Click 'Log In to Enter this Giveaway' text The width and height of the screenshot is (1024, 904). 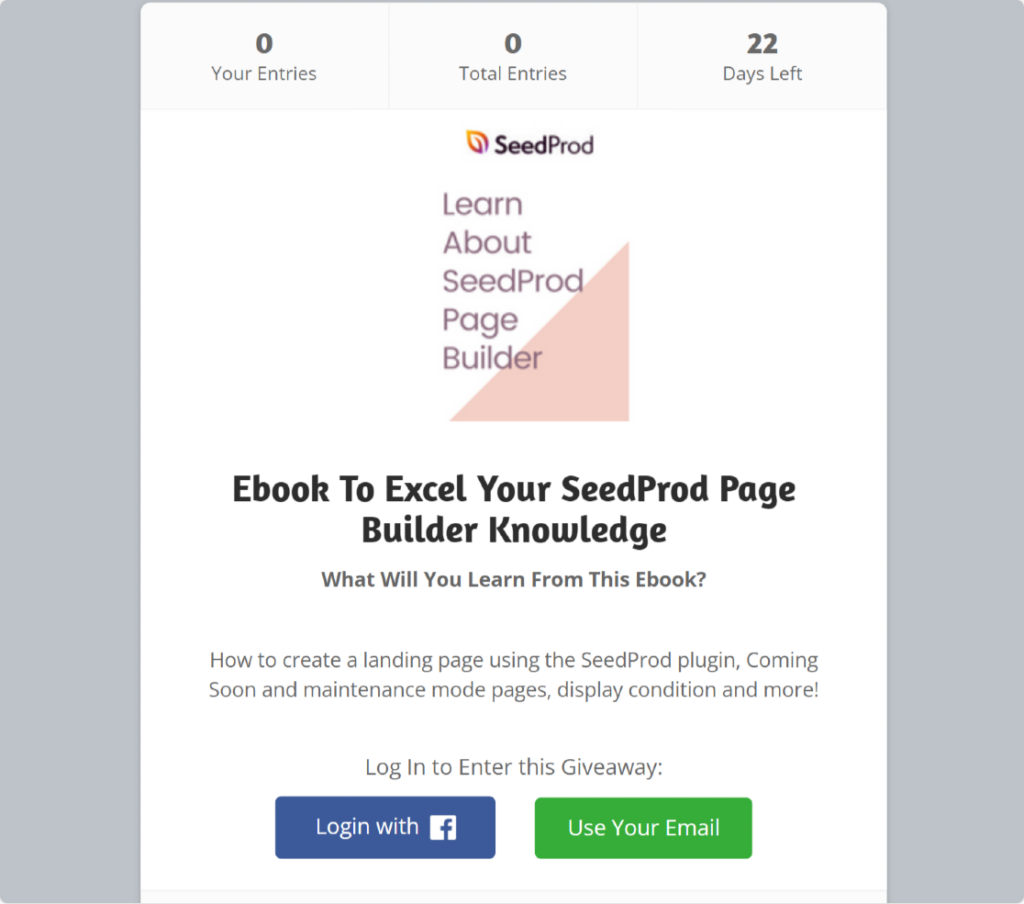(x=511, y=767)
